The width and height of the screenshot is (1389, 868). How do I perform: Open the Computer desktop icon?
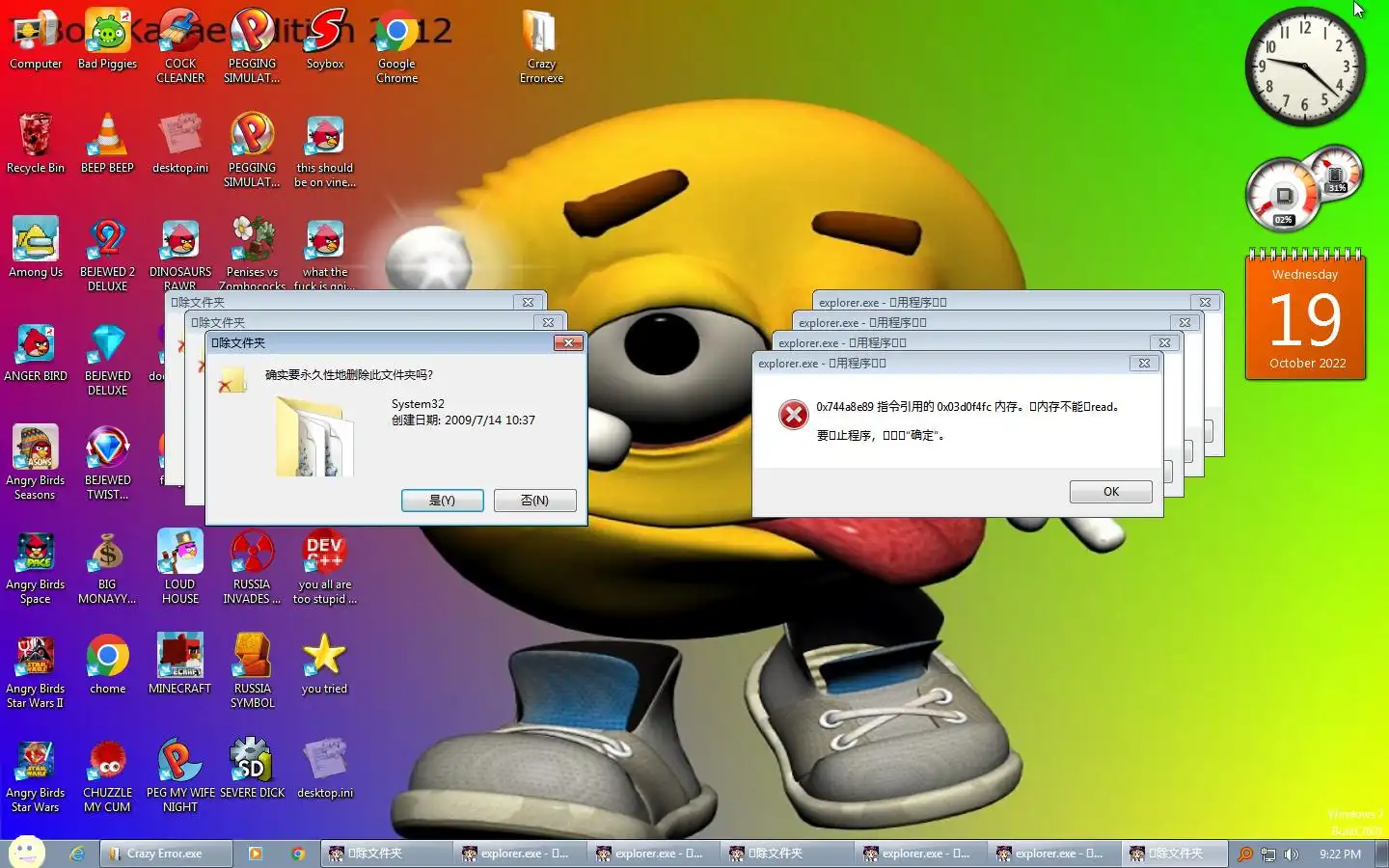coord(36,41)
